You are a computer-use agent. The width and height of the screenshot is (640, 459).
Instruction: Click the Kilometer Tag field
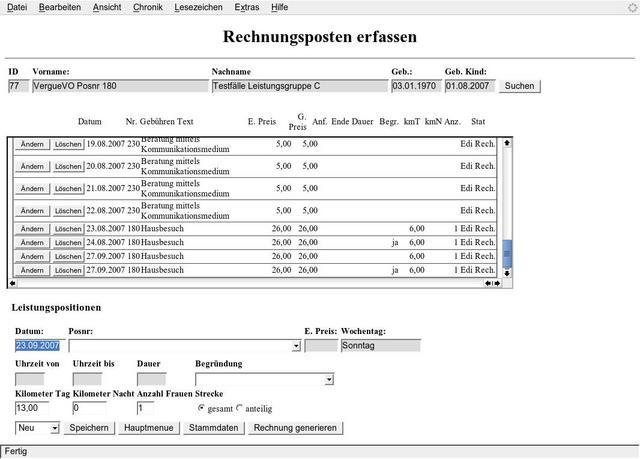pos(32,408)
